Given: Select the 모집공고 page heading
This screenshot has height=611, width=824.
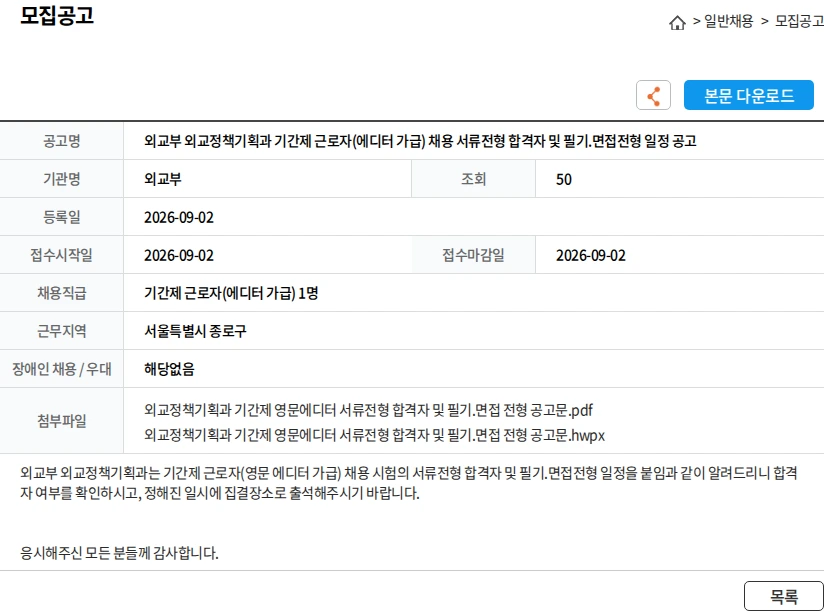Looking at the screenshot, I should (x=57, y=15).
